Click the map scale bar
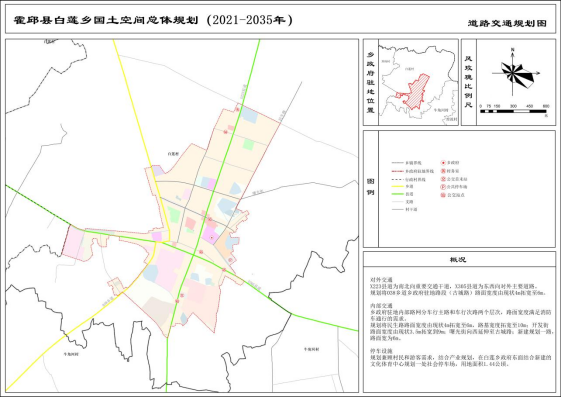Screen dimensions: 561x397 (514, 111)
